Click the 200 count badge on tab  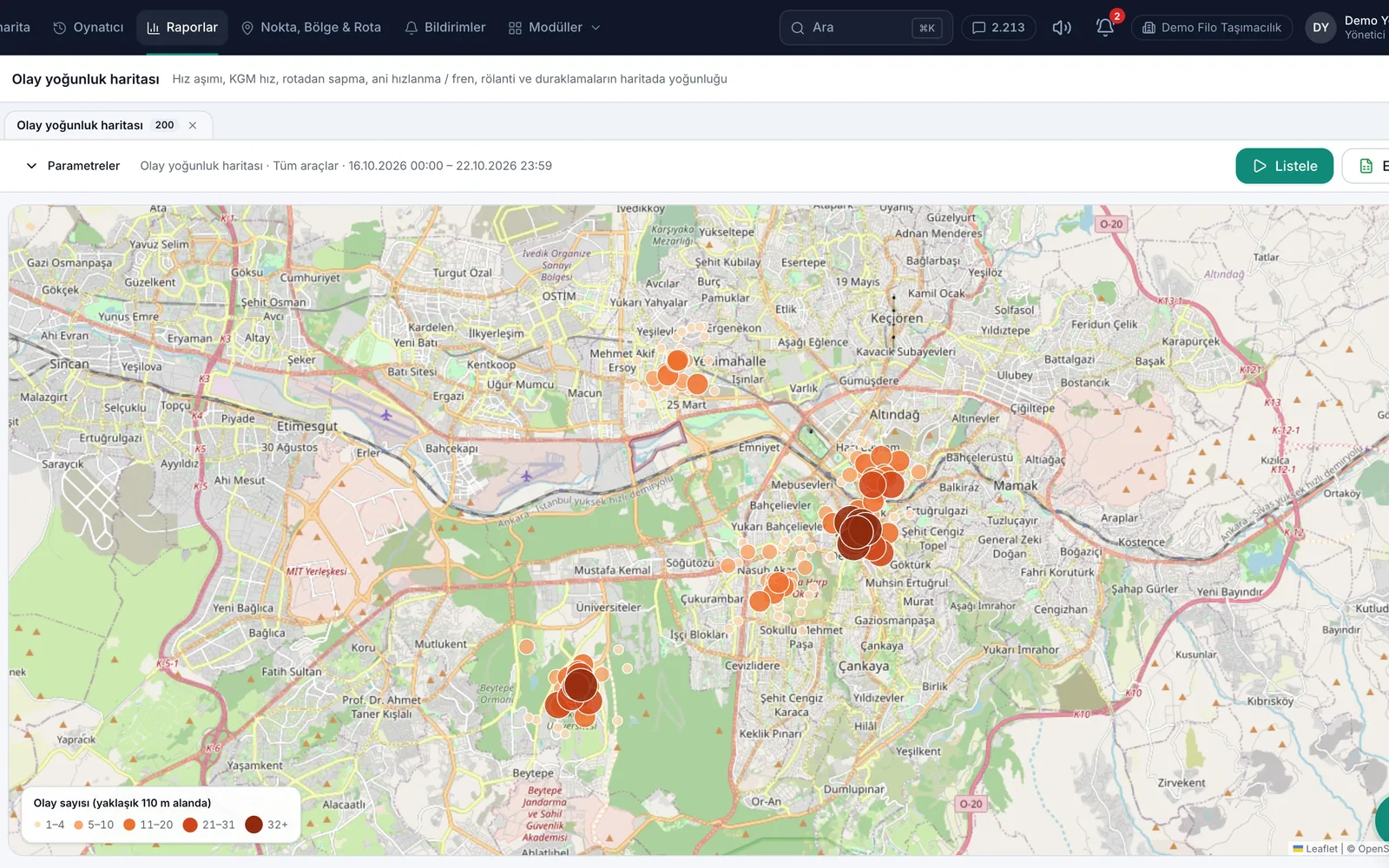164,125
